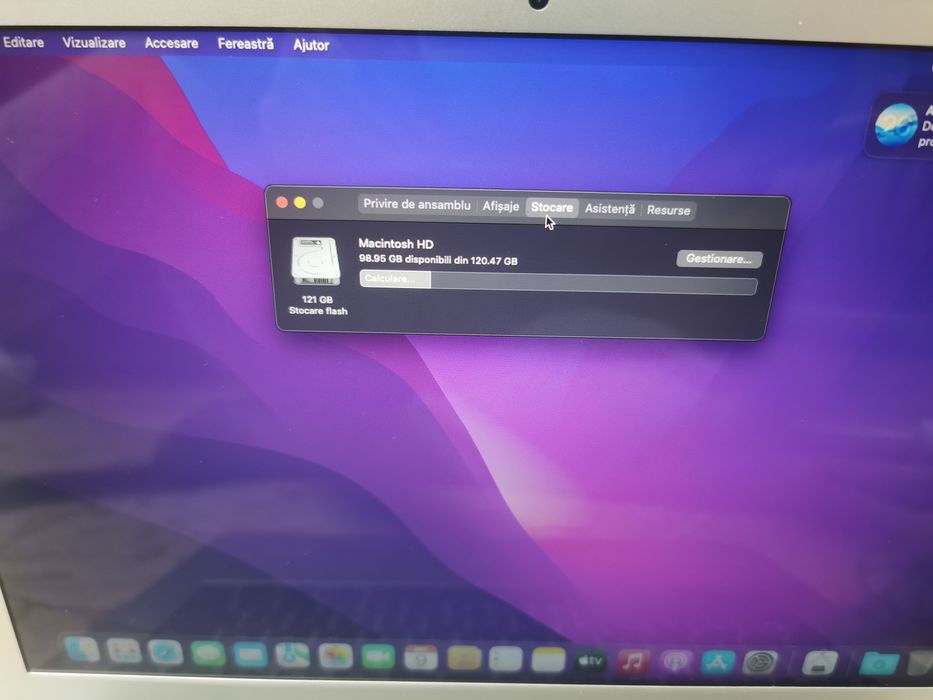Open Reminders app in the Dock
Image resolution: width=933 pixels, height=700 pixels.
[505, 660]
